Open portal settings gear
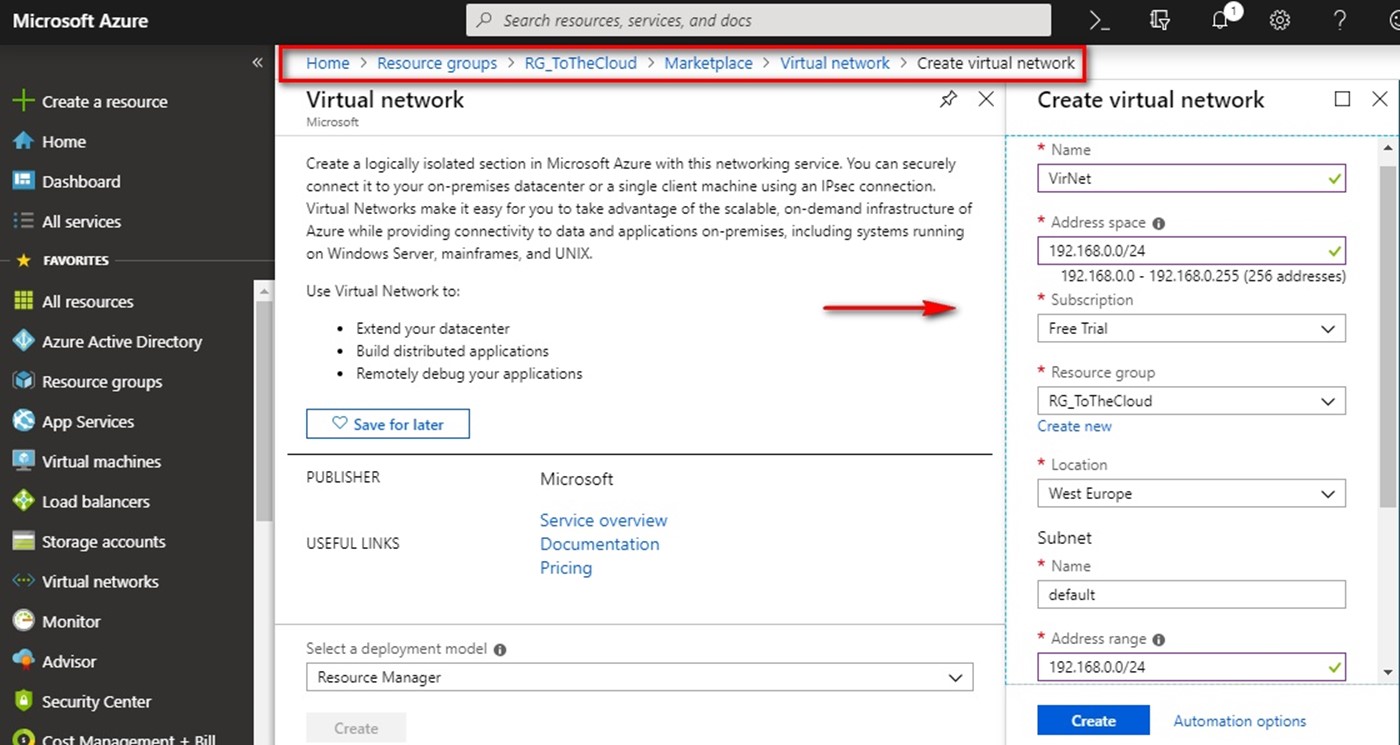 point(1280,20)
